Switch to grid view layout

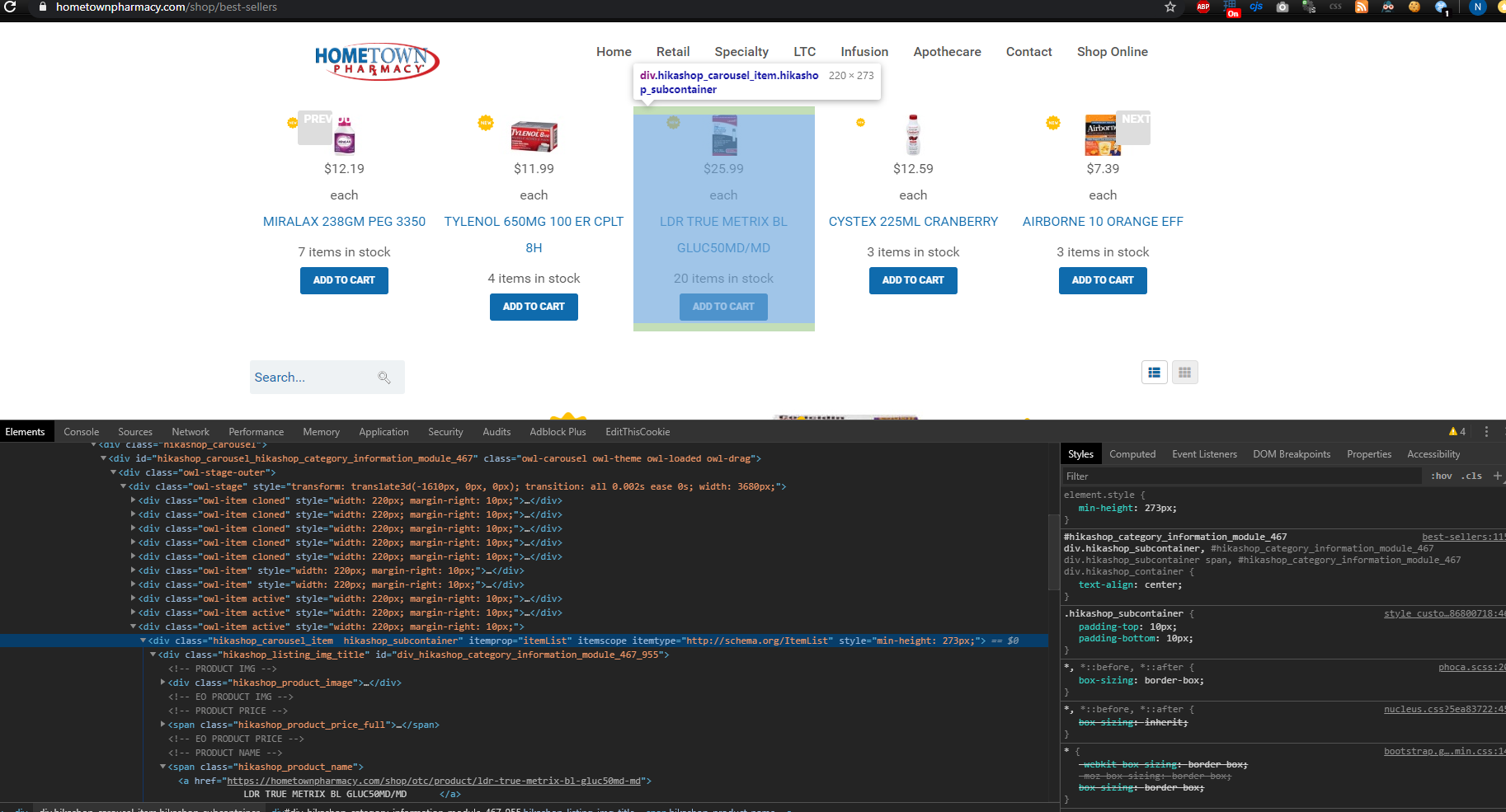tap(1184, 373)
